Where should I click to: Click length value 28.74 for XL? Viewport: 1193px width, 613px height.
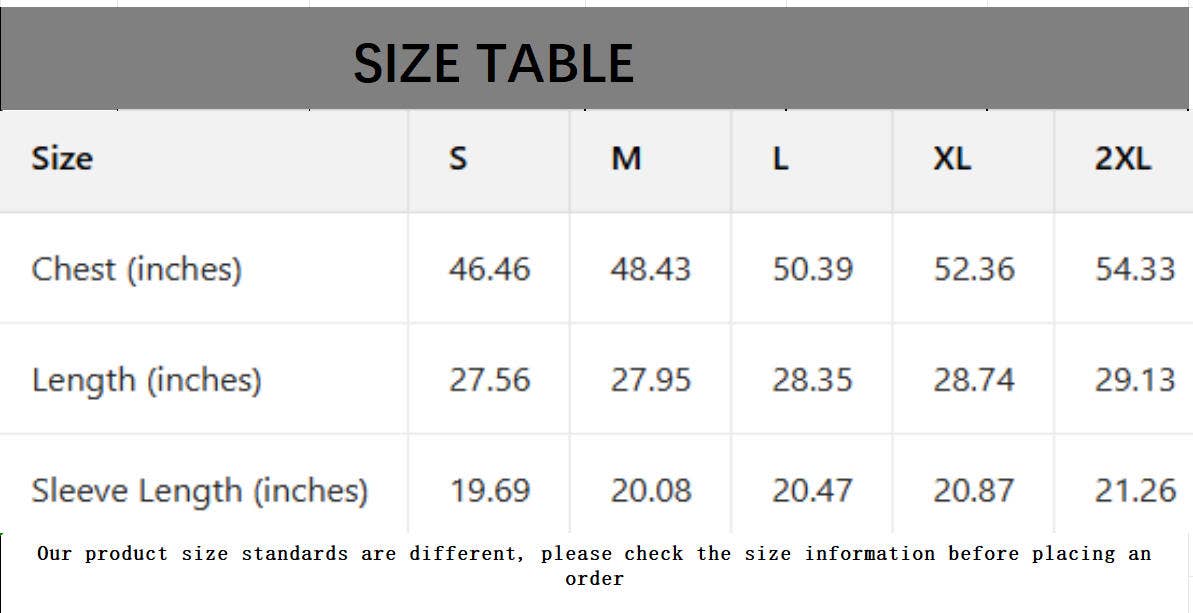click(x=974, y=380)
